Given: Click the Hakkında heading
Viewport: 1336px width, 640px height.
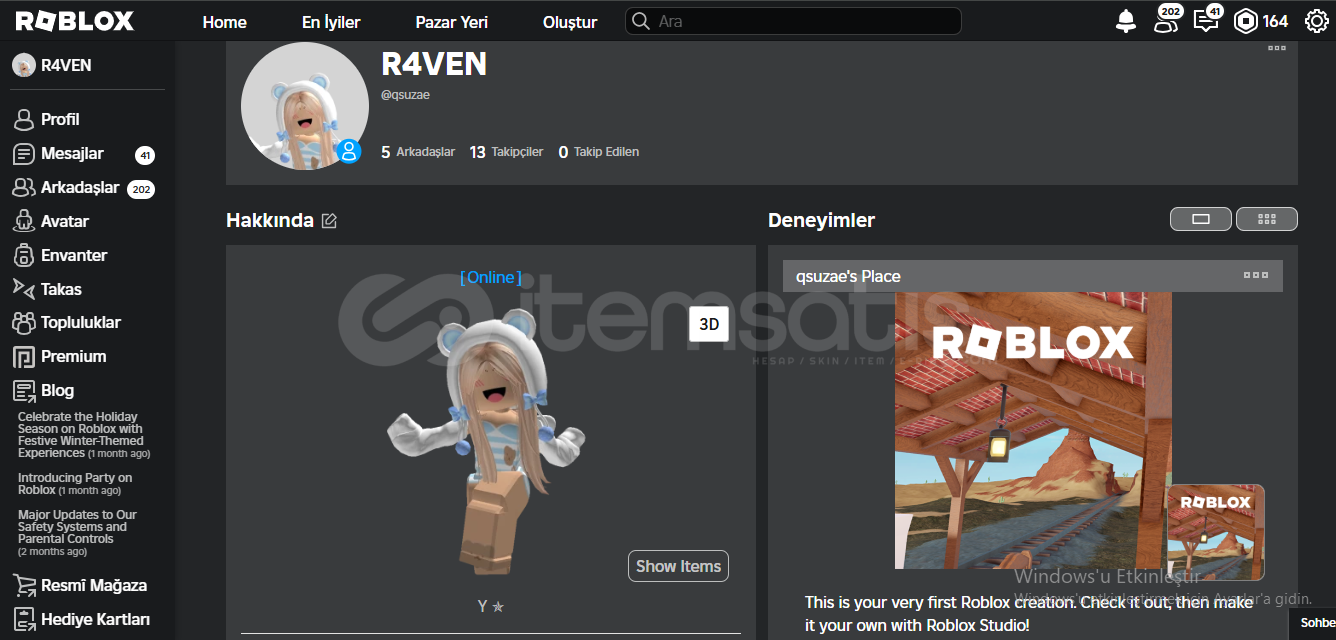Looking at the screenshot, I should (x=270, y=221).
